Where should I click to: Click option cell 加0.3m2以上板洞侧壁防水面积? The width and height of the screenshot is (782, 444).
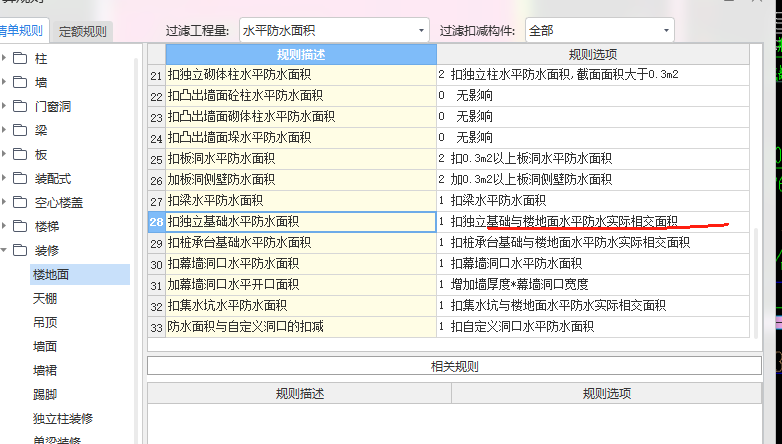point(593,180)
